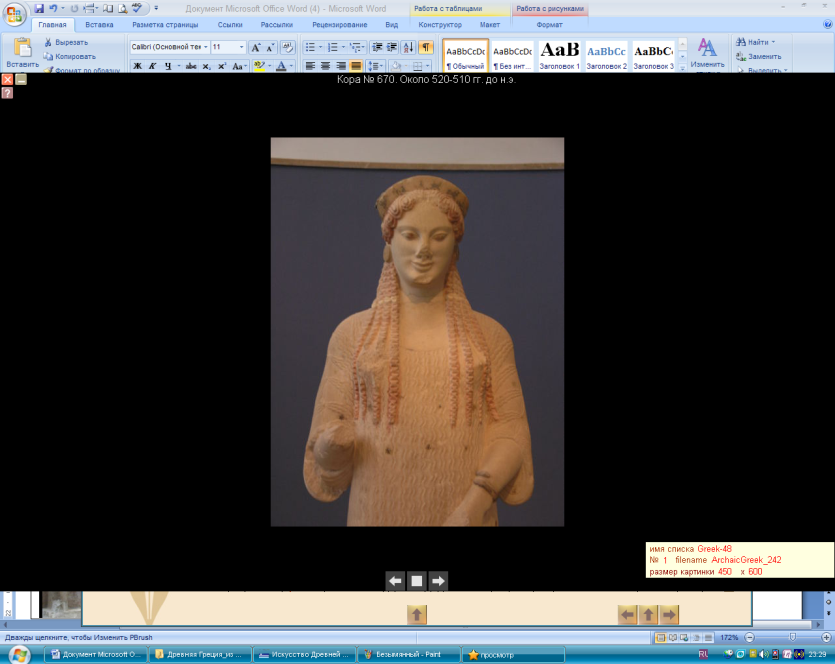The height and width of the screenshot is (664, 835).
Task: Click the zoom out minus button
Action: (x=750, y=637)
